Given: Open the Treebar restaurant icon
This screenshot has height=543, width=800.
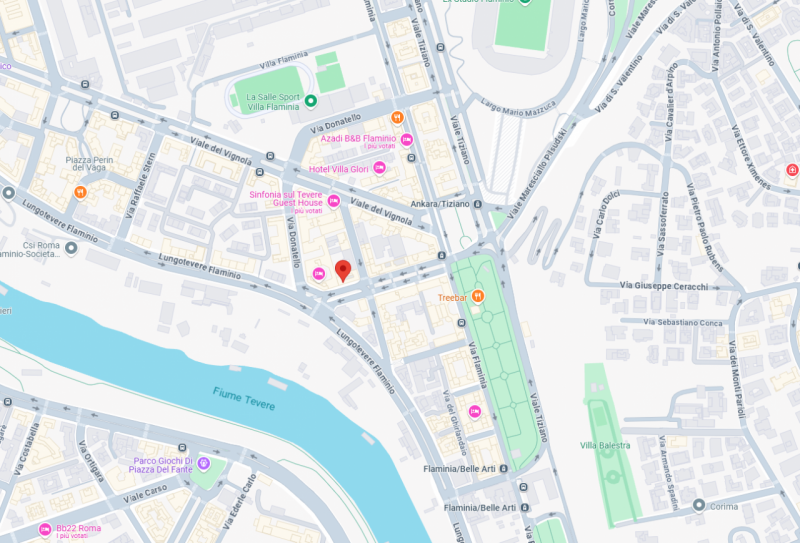Looking at the screenshot, I should tap(478, 296).
